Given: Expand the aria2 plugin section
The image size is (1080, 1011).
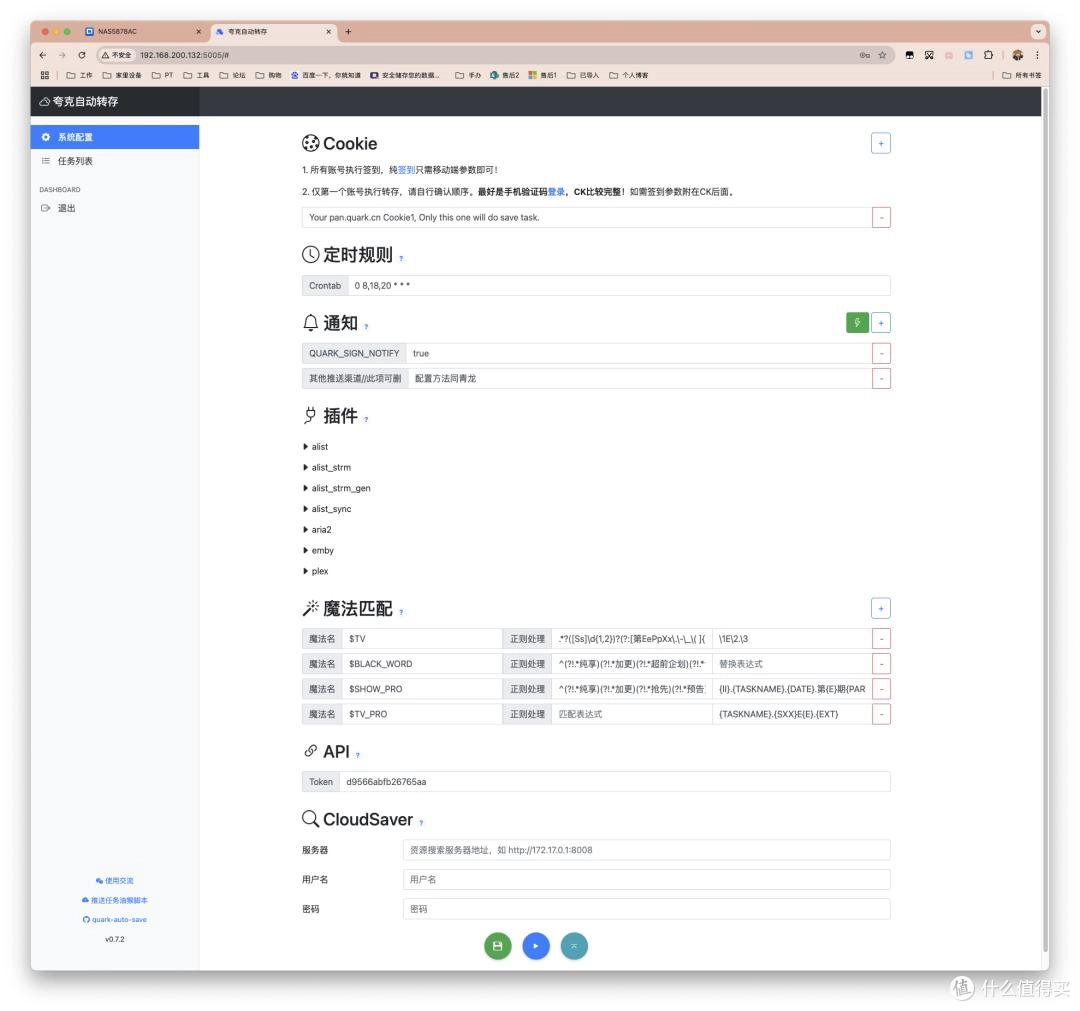Looking at the screenshot, I should point(317,530).
